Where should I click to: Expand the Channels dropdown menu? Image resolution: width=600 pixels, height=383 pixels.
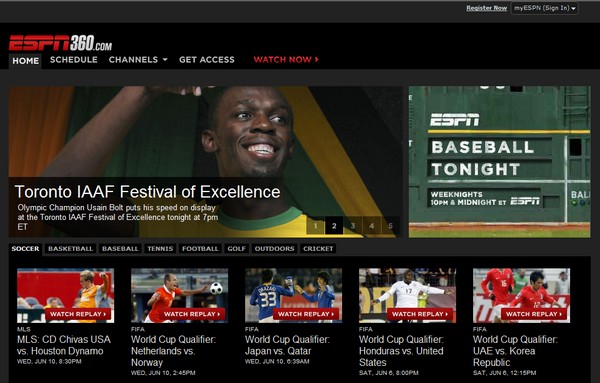coord(138,60)
